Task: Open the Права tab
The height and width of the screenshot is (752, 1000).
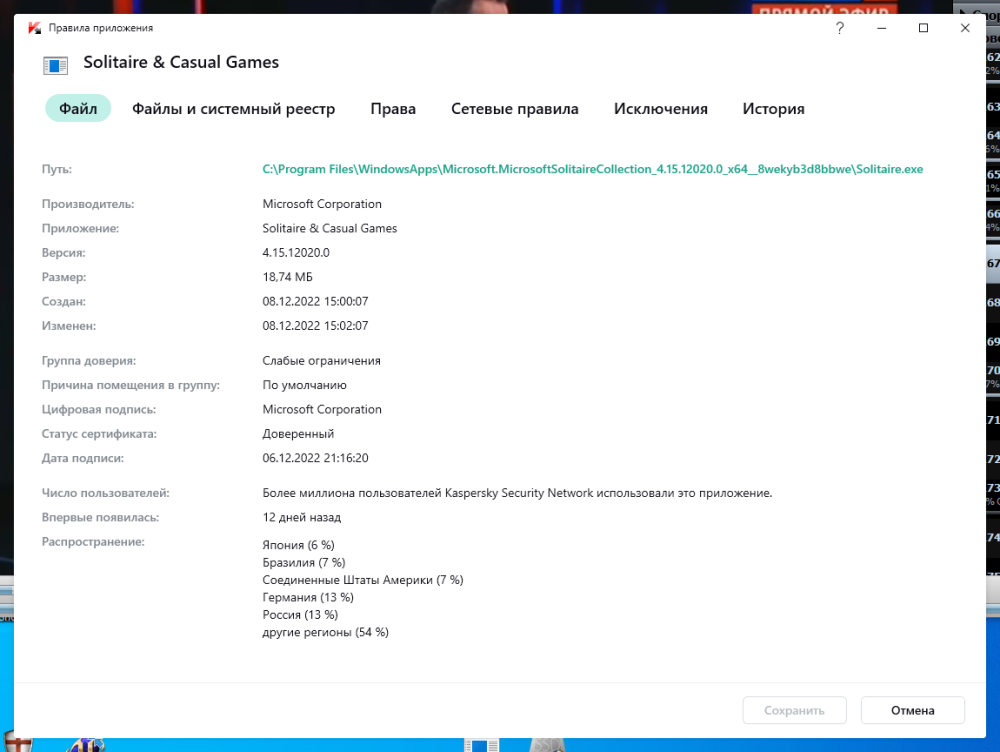Action: tap(393, 109)
